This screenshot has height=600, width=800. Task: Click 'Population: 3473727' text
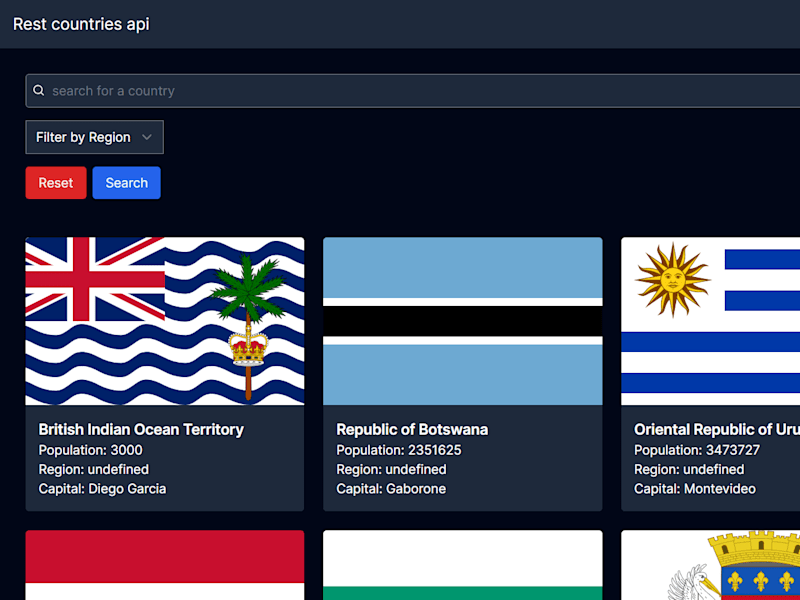697,450
